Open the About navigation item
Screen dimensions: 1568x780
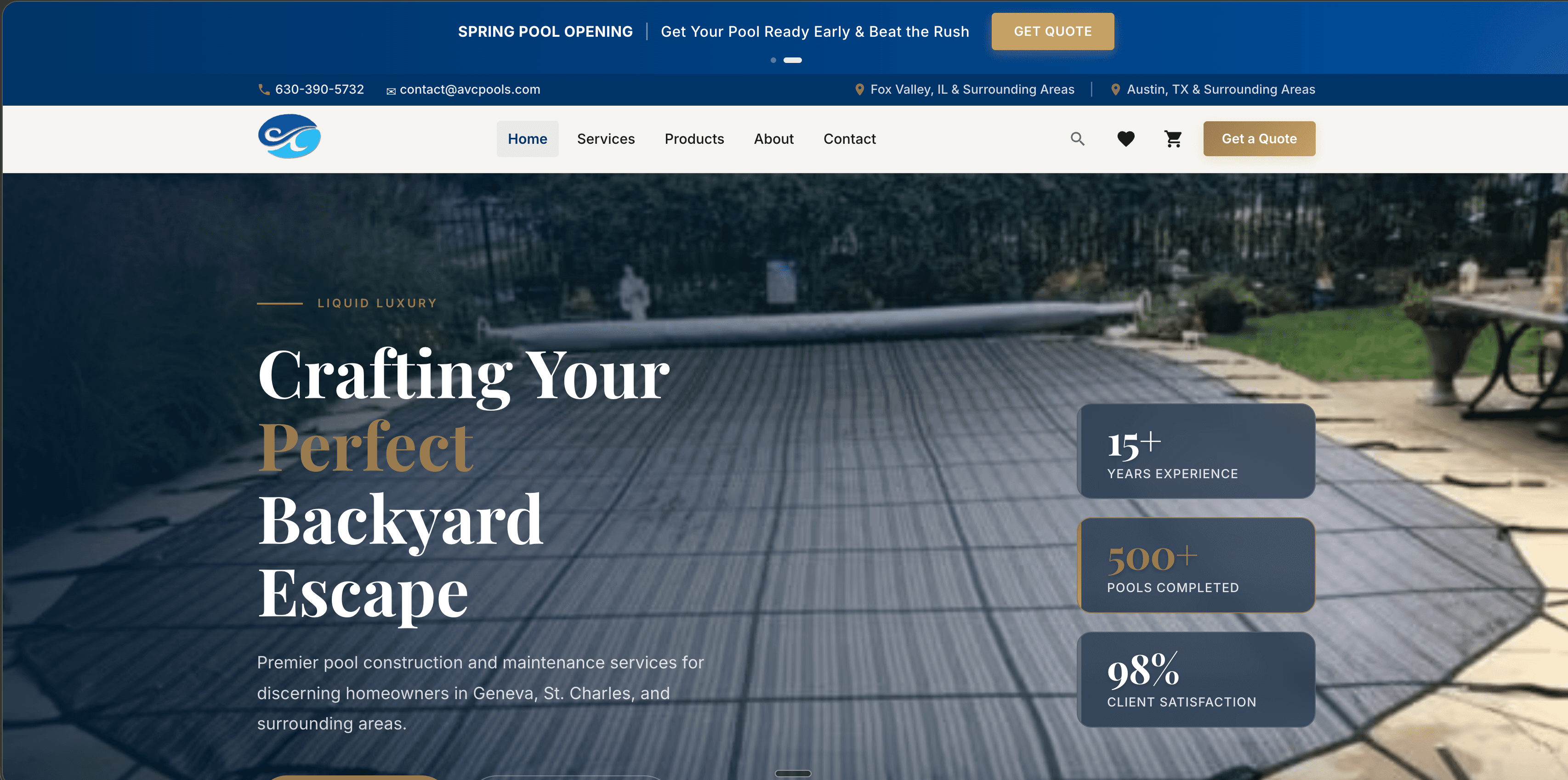773,139
